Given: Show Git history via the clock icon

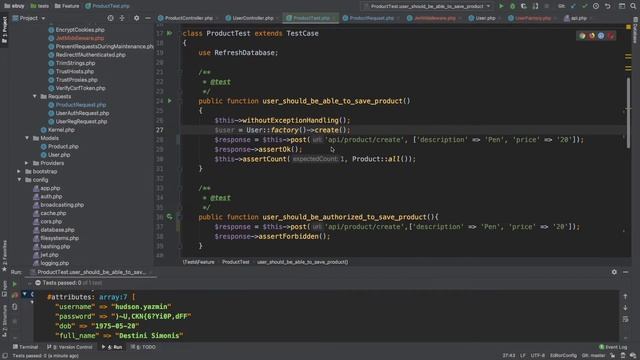Looking at the screenshot, I should pos(596,6).
